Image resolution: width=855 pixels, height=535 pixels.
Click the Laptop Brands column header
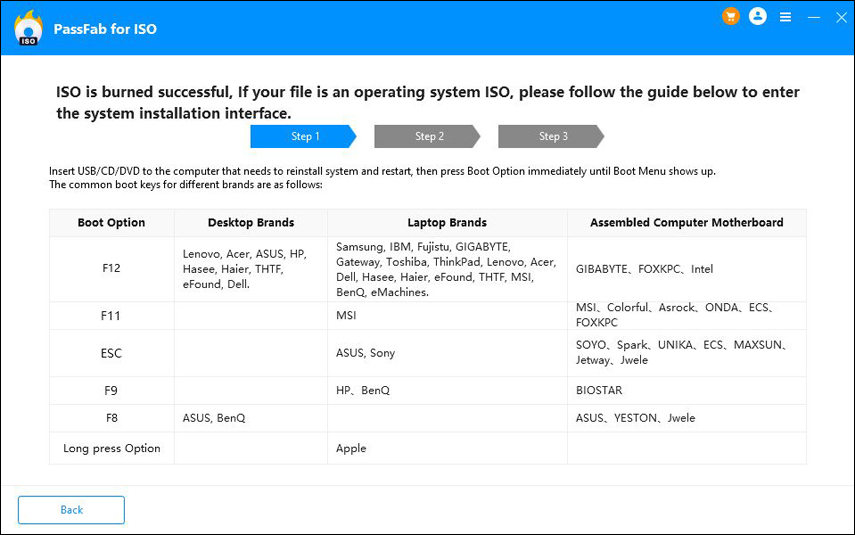(x=447, y=223)
